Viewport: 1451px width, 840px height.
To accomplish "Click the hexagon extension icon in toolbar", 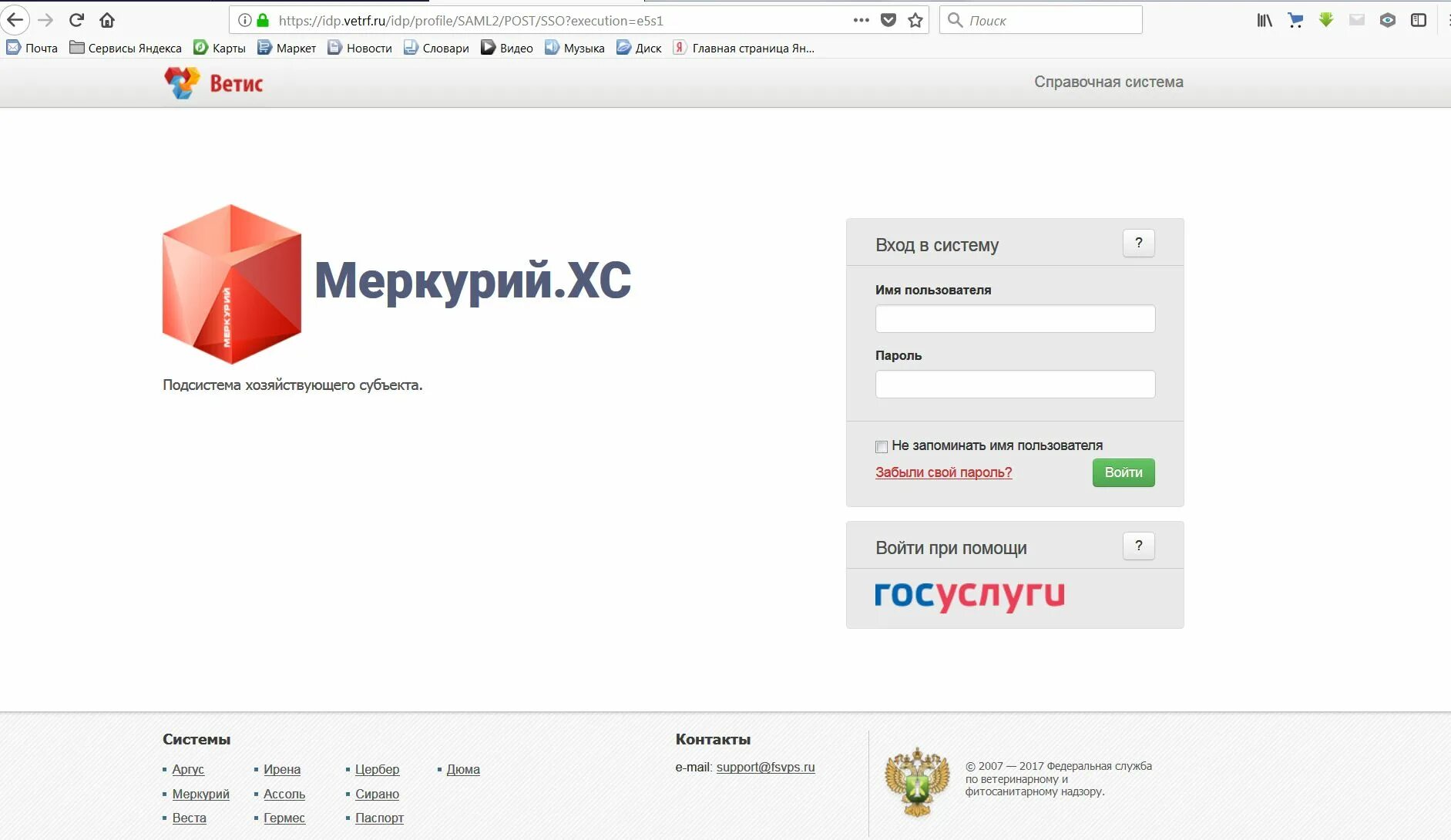I will [1388, 20].
